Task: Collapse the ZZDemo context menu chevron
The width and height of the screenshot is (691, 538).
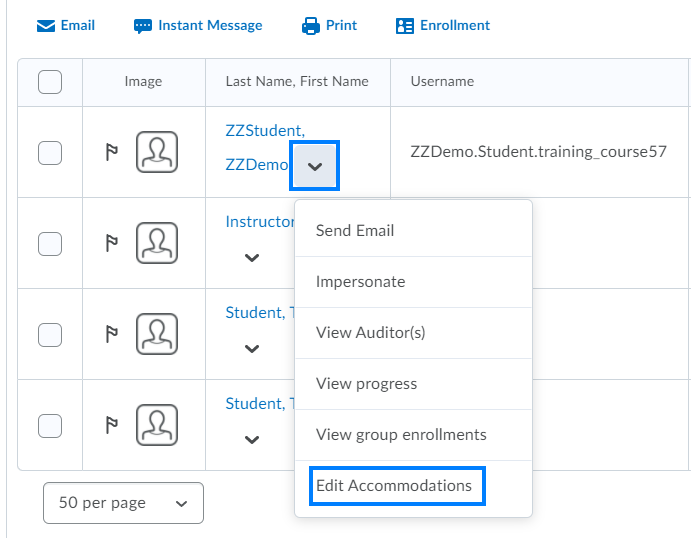Action: [315, 166]
